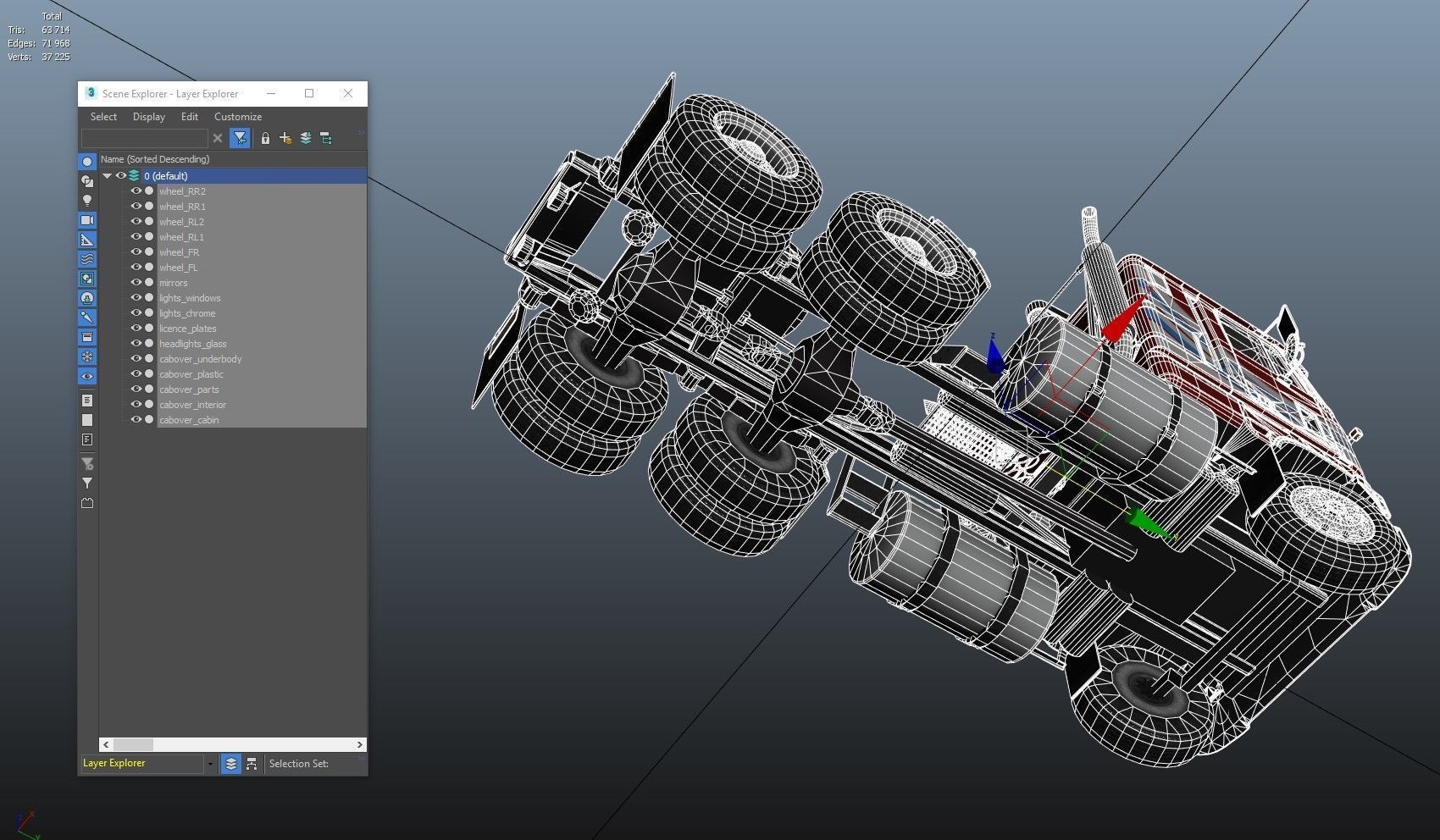Toggle Display Space Warps filter icon
This screenshot has width=1440, height=840.
[86, 259]
